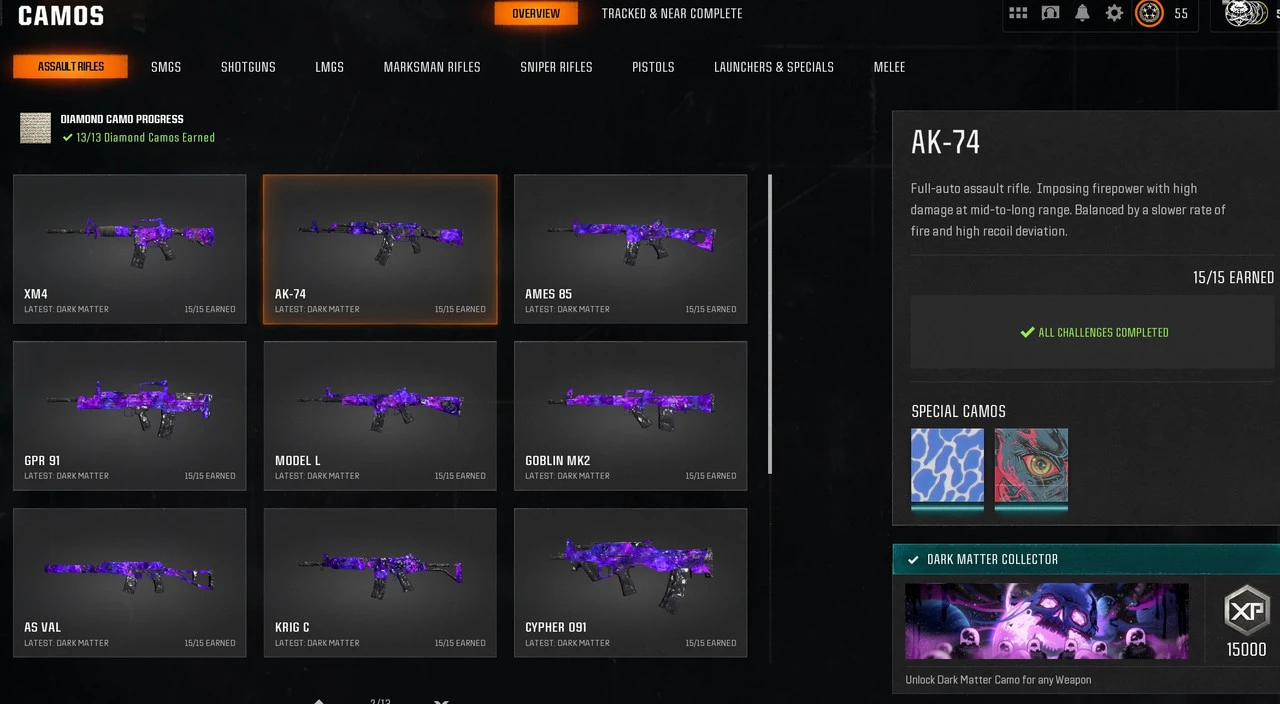The image size is (1280, 704).
Task: Click the Dark Matter Collector calling card
Action: (1047, 621)
